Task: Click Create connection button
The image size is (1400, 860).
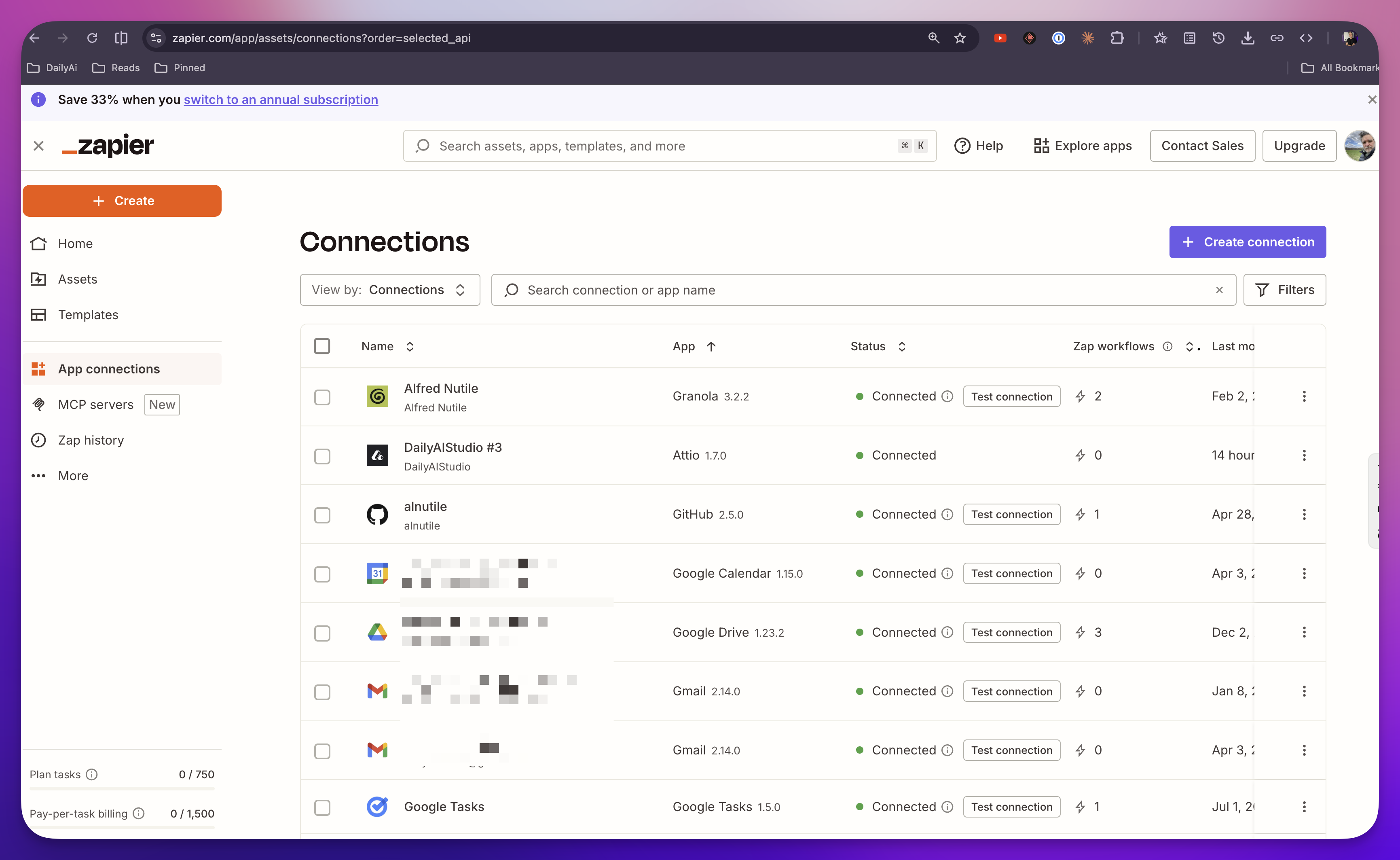Action: click(1248, 242)
